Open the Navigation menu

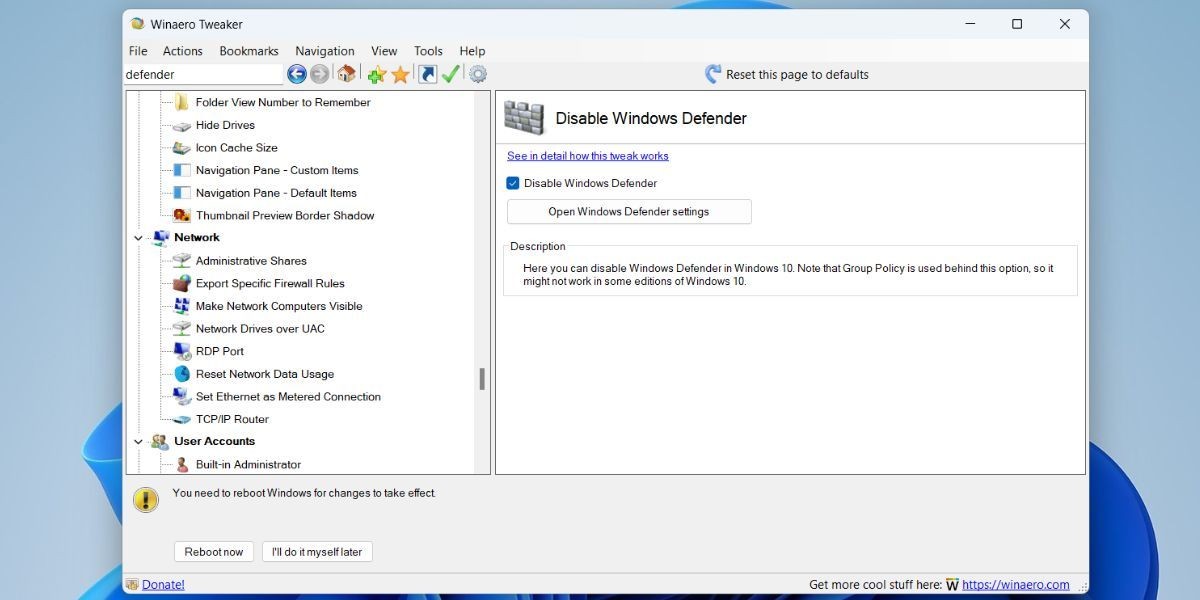325,51
